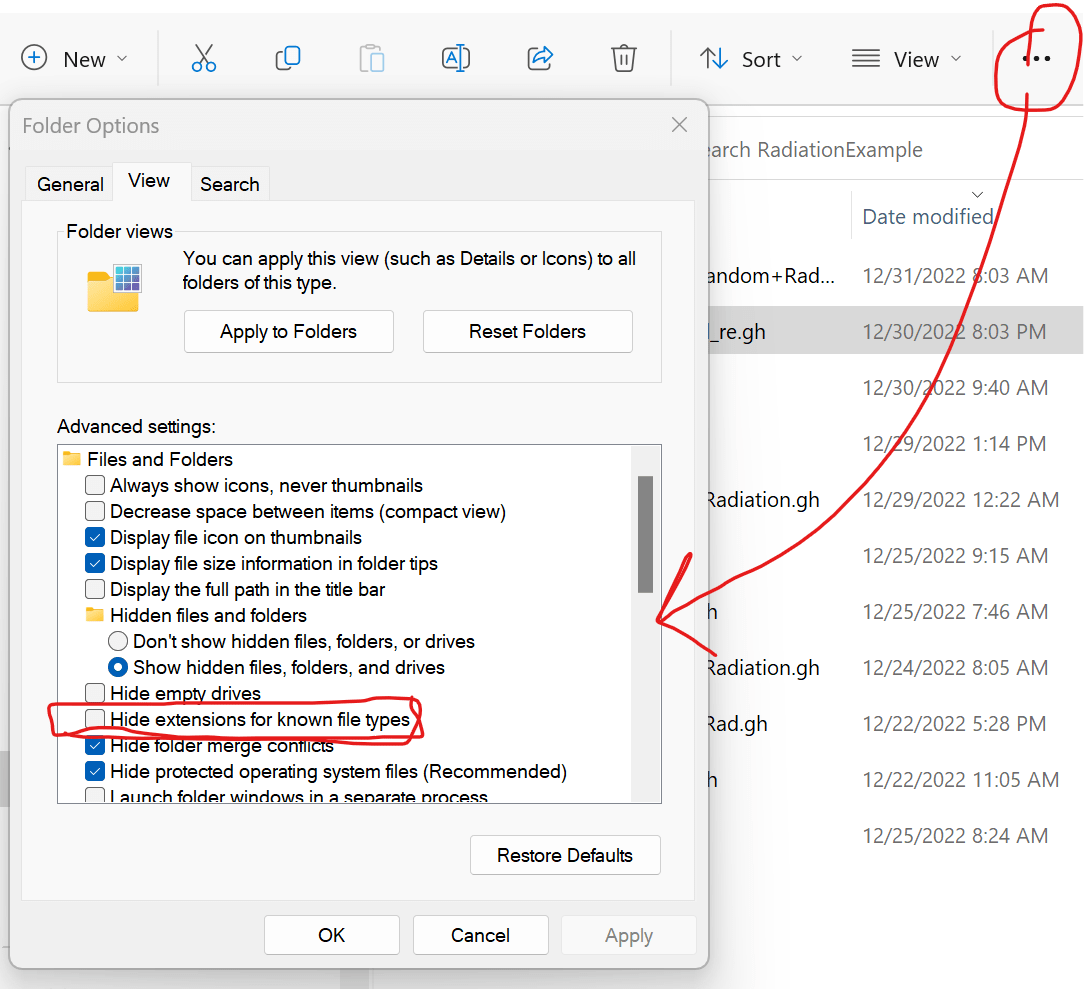This screenshot has width=1085, height=989.
Task: Click the Delete trash can icon
Action: pos(623,58)
